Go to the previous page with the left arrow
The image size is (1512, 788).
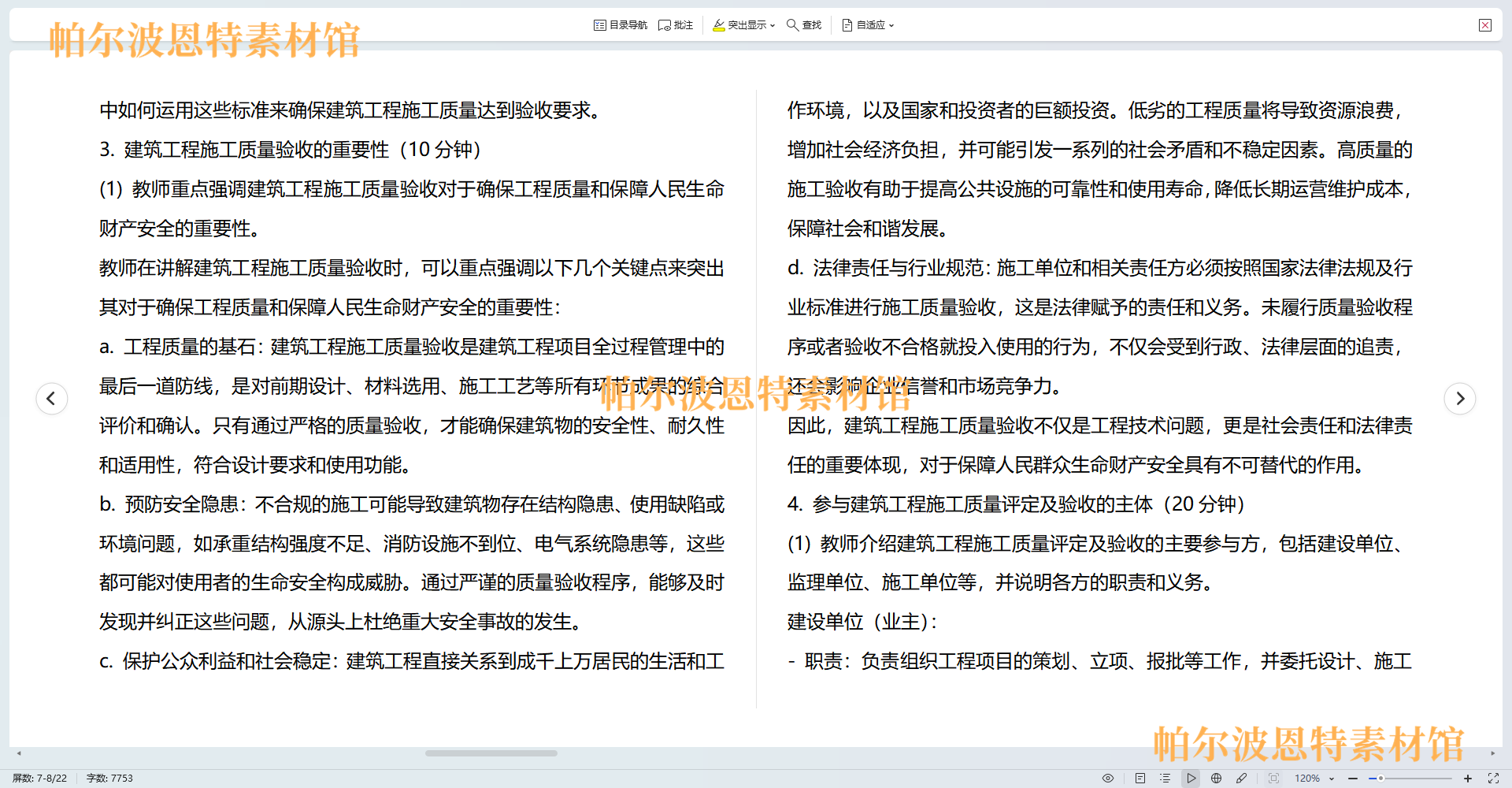click(x=52, y=398)
